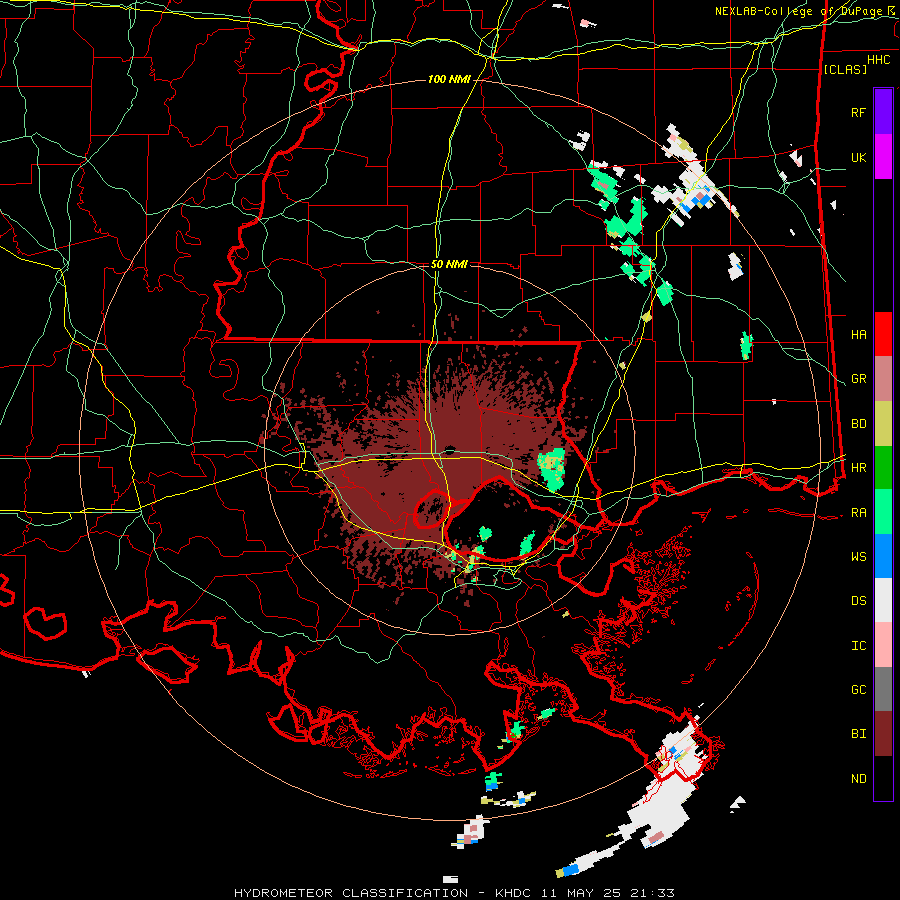Click the RF legend label
The height and width of the screenshot is (900, 900).
[x=858, y=112]
